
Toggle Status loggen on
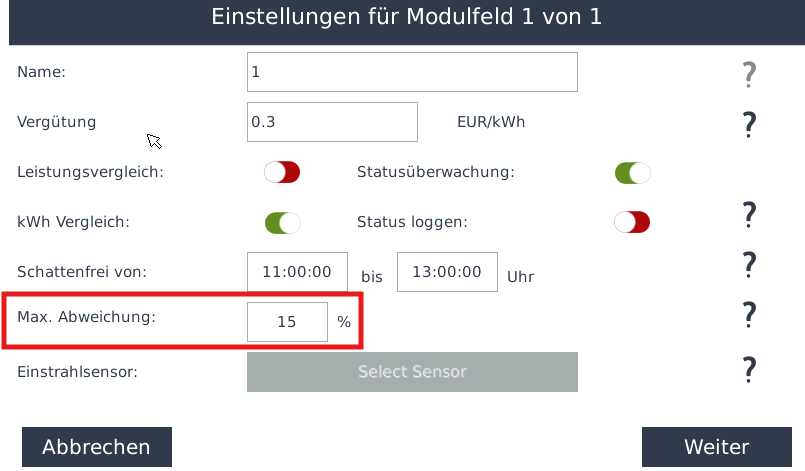point(632,221)
